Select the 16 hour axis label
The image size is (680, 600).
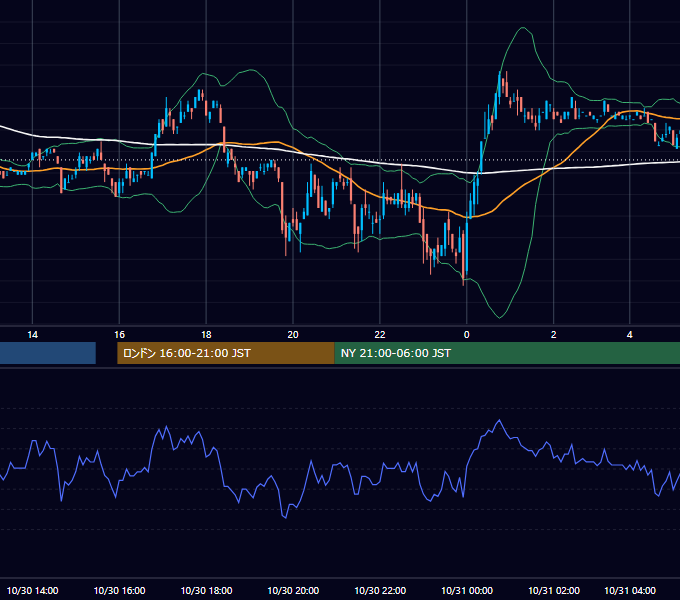tap(119, 335)
